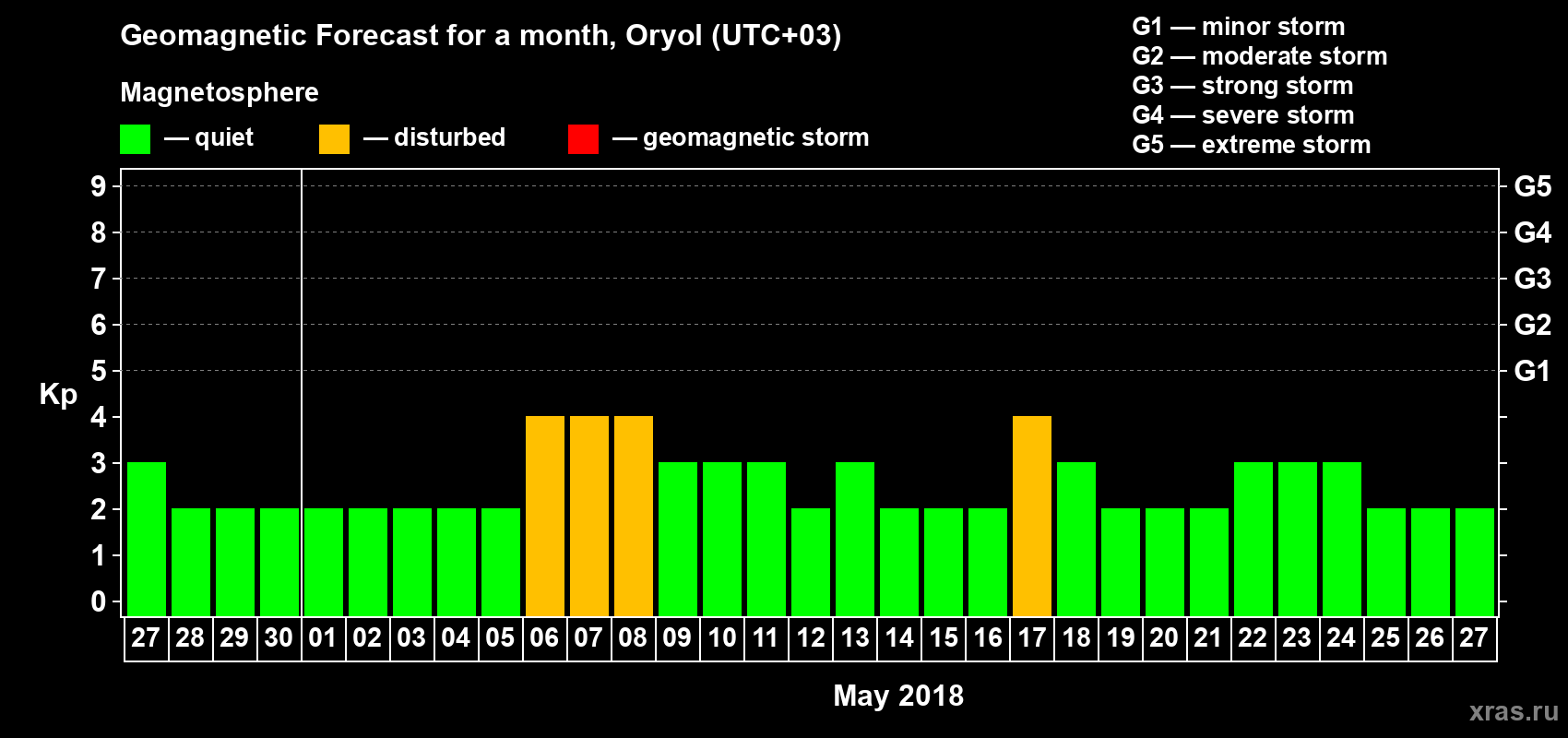
Task: Select the bar for April 27
Action: pyautogui.click(x=147, y=539)
